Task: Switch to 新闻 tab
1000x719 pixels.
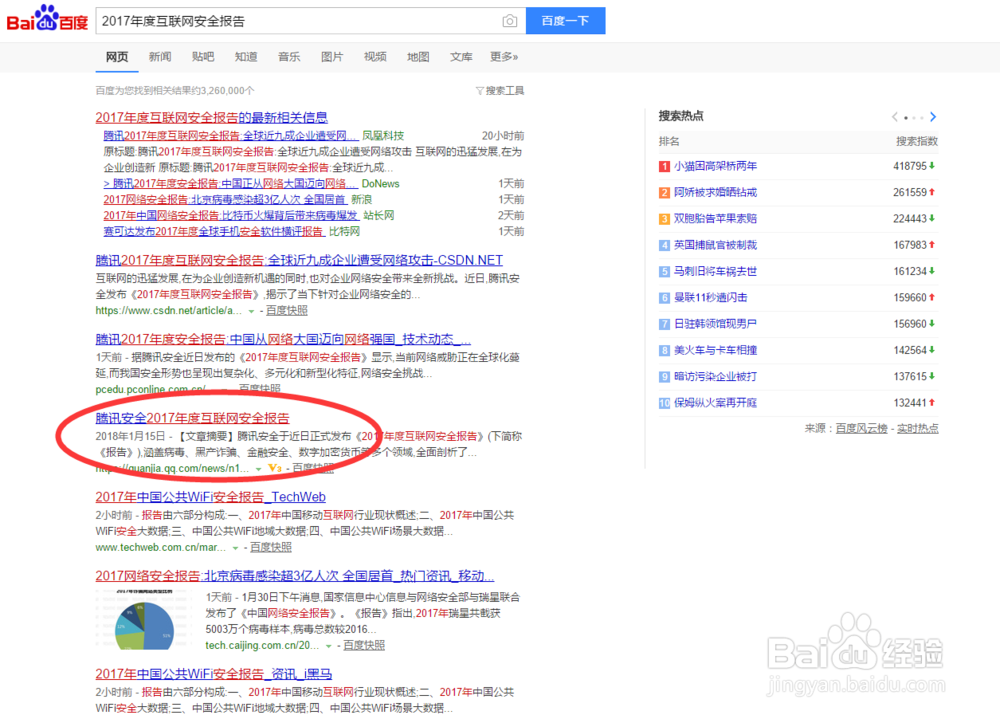Action: click(x=160, y=57)
